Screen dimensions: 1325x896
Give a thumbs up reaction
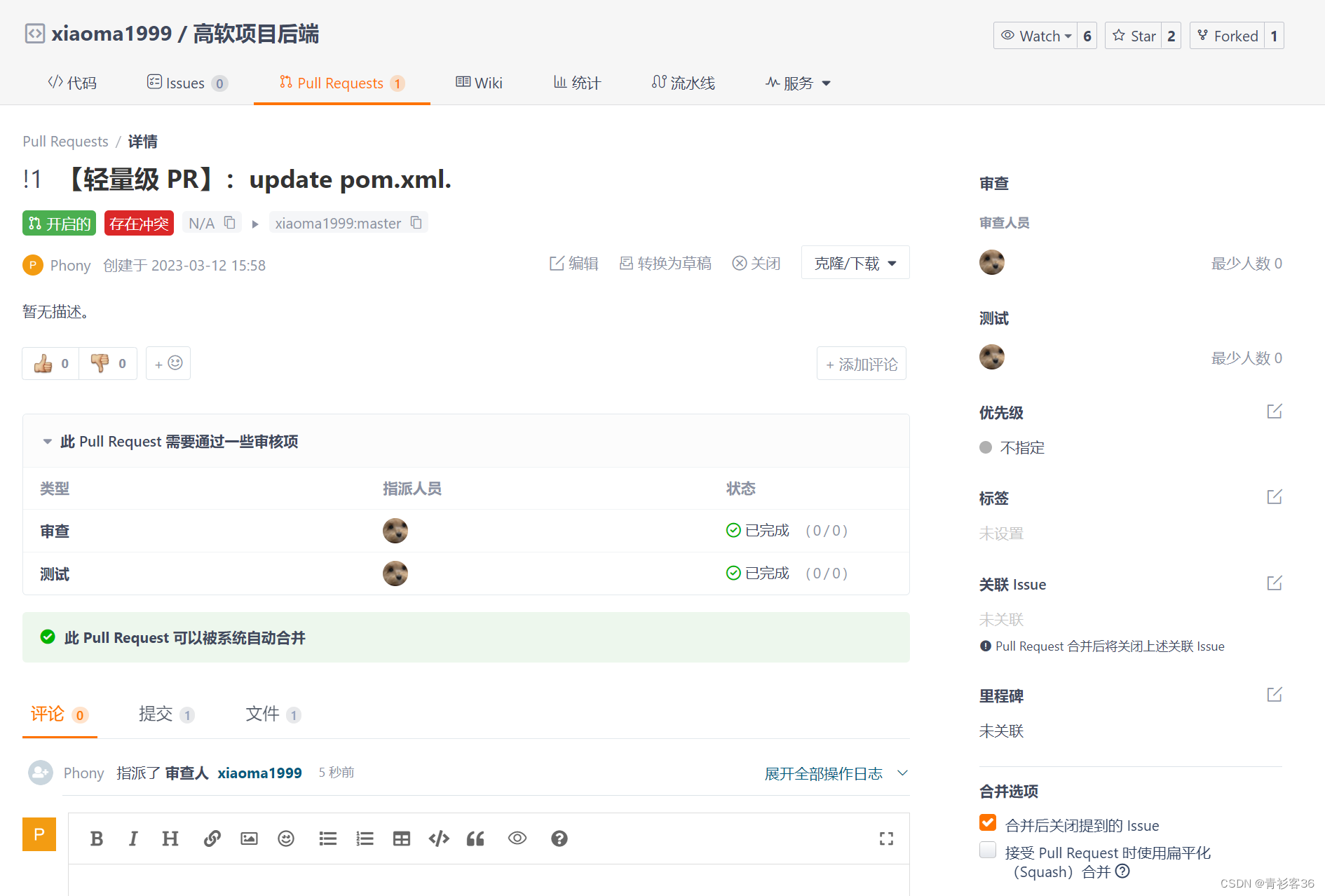49,363
